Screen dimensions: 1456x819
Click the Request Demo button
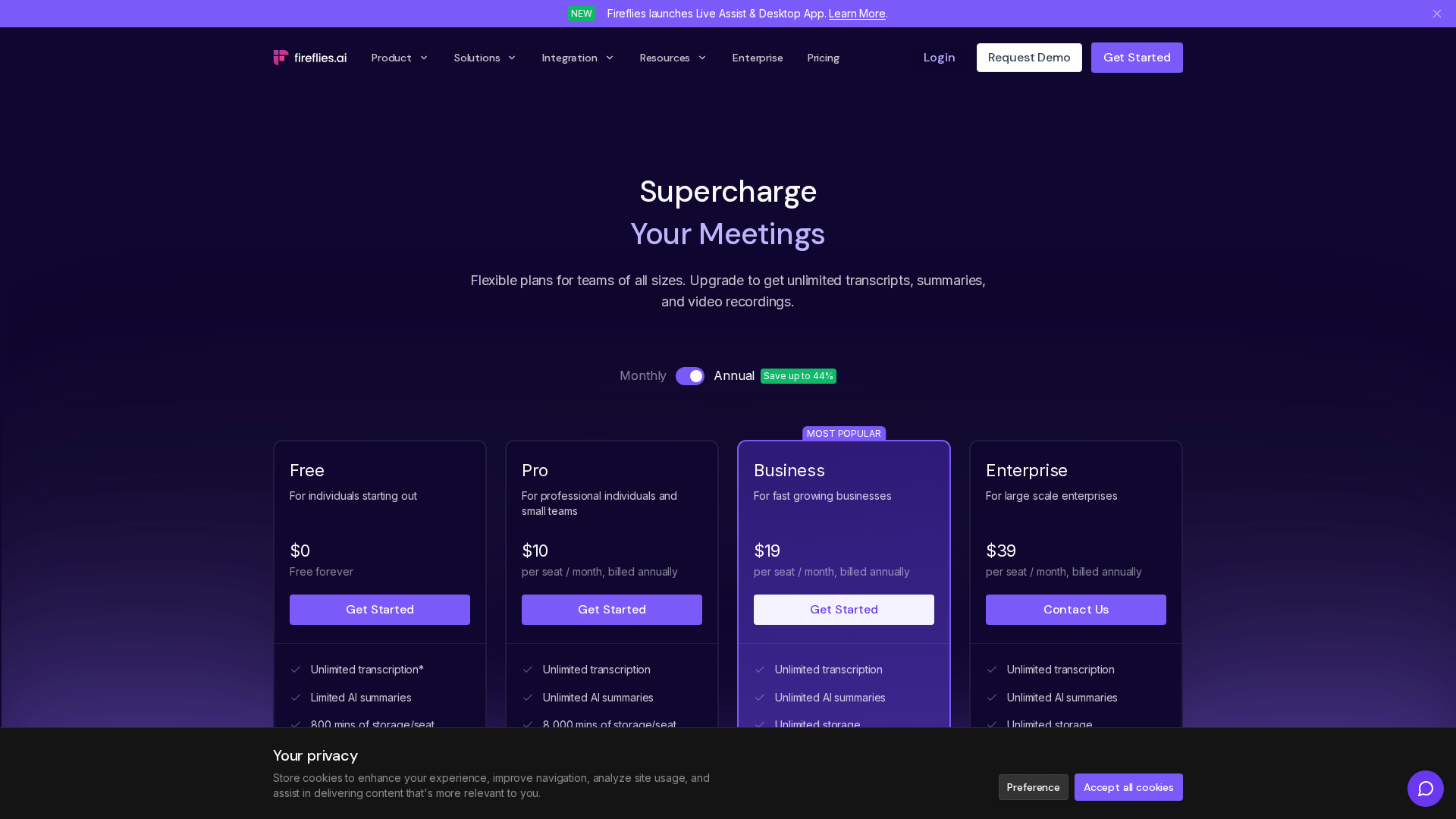coord(1028,58)
